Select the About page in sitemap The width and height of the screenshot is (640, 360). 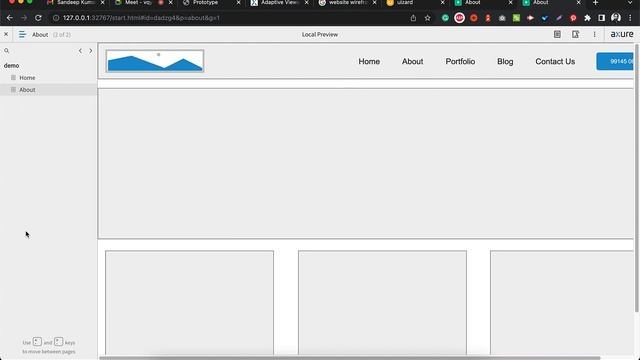[27, 90]
